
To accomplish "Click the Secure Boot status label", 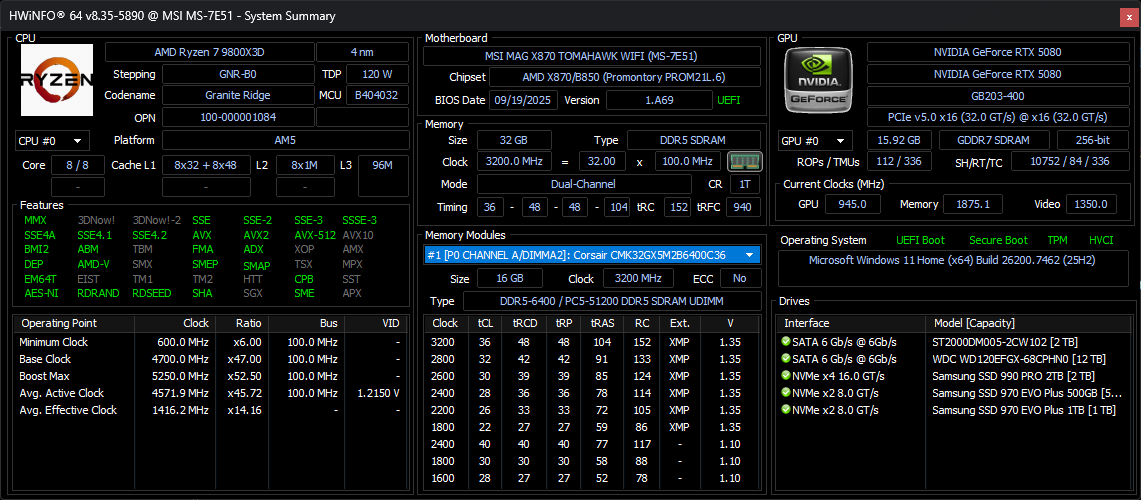I will (998, 240).
